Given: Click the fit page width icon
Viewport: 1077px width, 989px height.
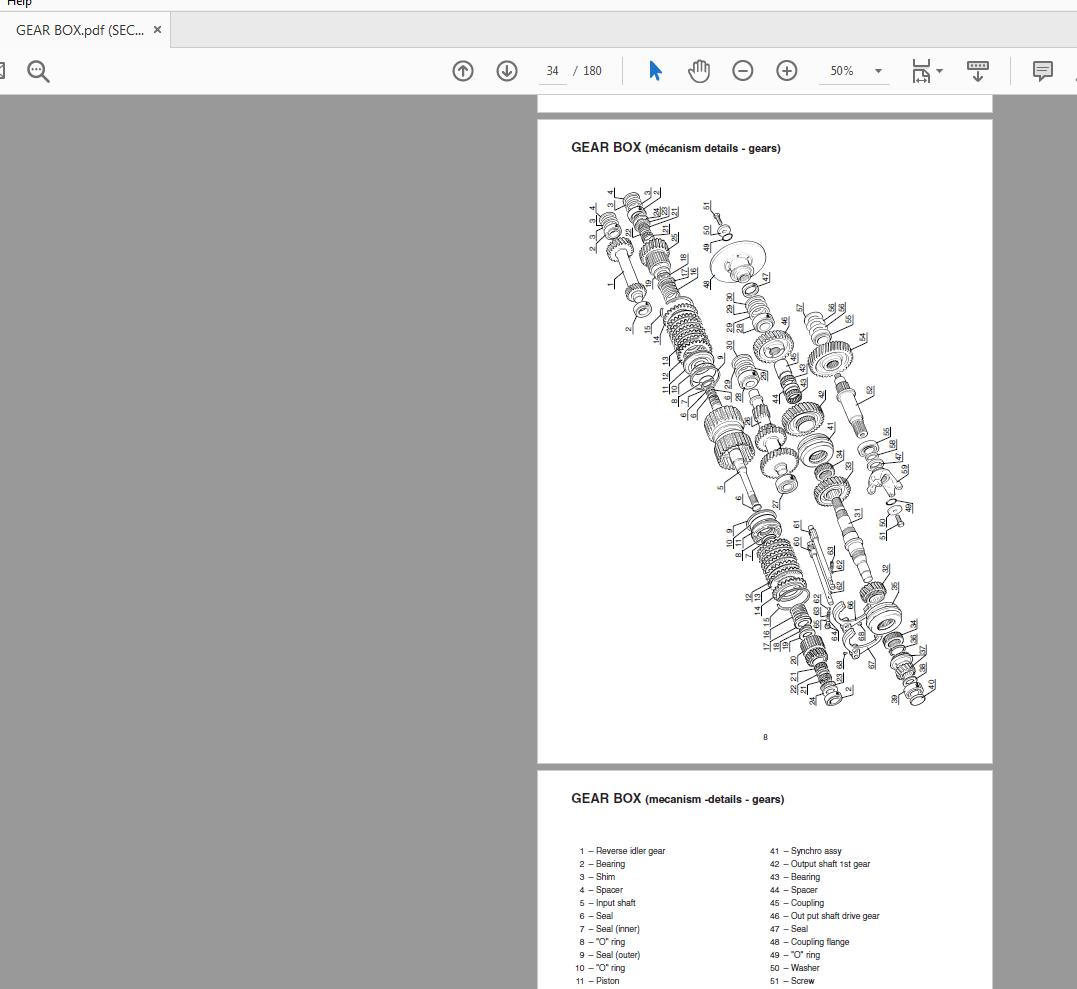Looking at the screenshot, I should click(x=921, y=71).
